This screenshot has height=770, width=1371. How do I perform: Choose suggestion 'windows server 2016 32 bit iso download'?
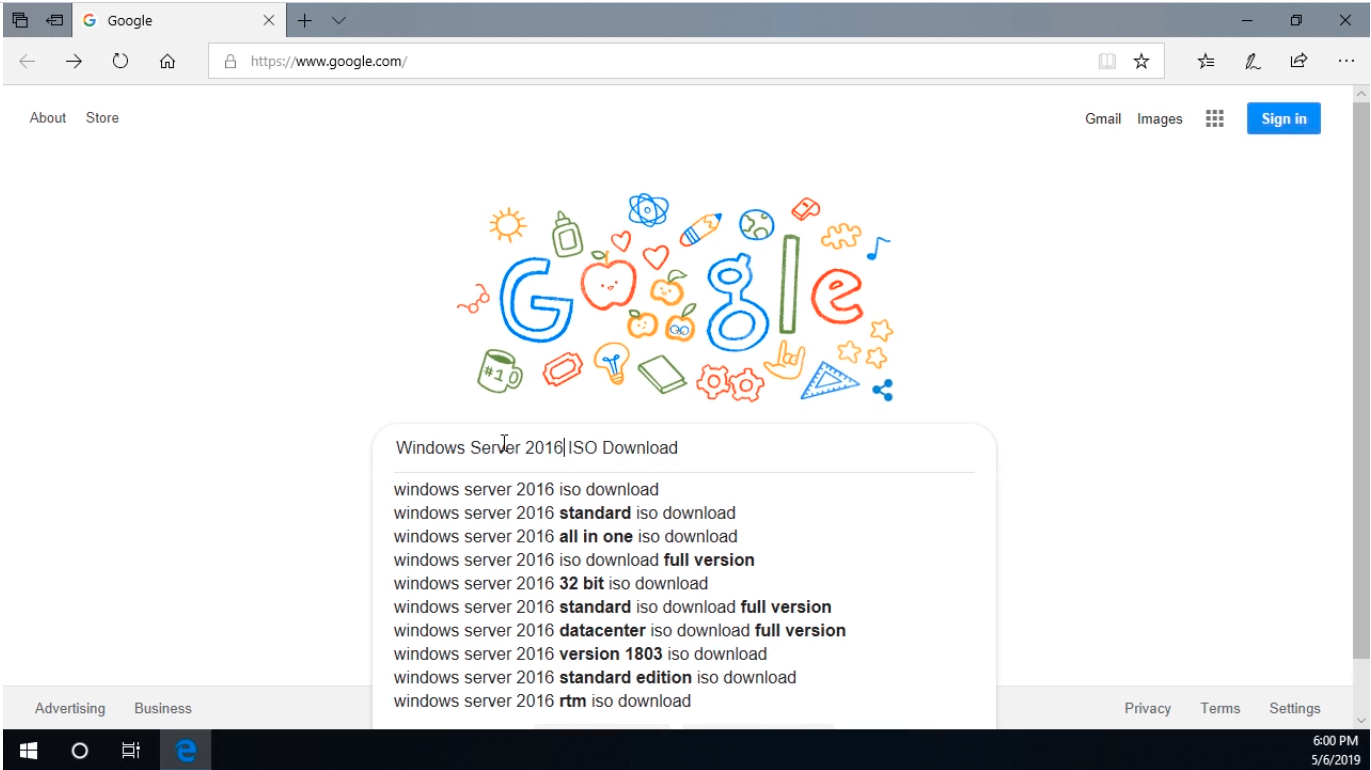(x=550, y=583)
